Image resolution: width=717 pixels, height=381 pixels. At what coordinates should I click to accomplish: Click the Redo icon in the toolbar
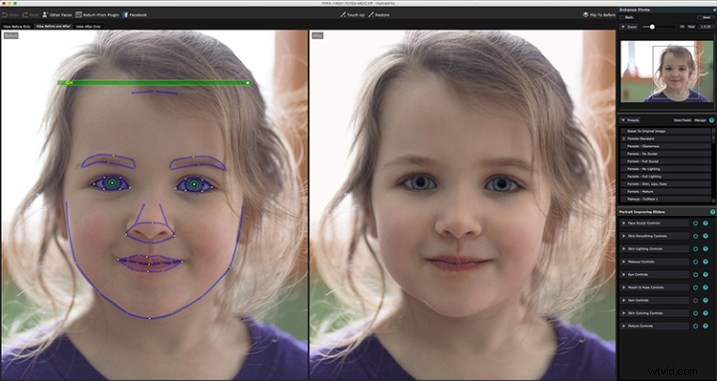pos(25,15)
